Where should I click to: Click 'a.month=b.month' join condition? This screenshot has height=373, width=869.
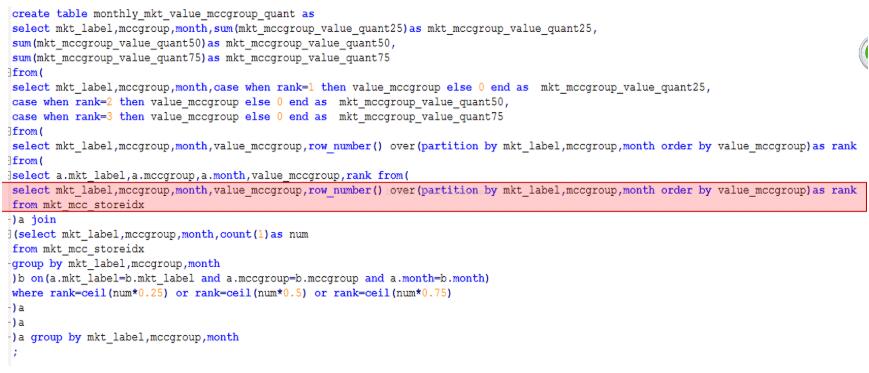click(x=436, y=278)
